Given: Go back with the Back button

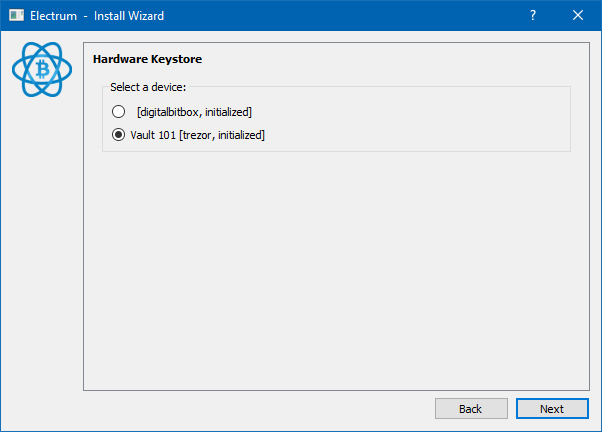Looking at the screenshot, I should [x=471, y=409].
